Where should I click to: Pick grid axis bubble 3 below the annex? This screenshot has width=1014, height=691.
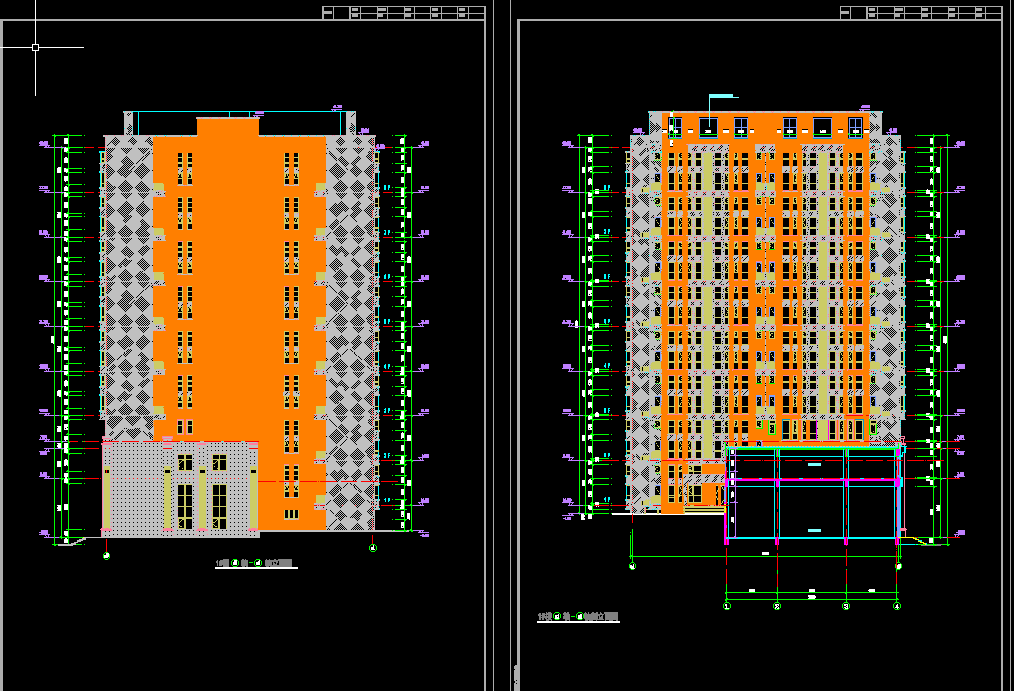(x=846, y=606)
